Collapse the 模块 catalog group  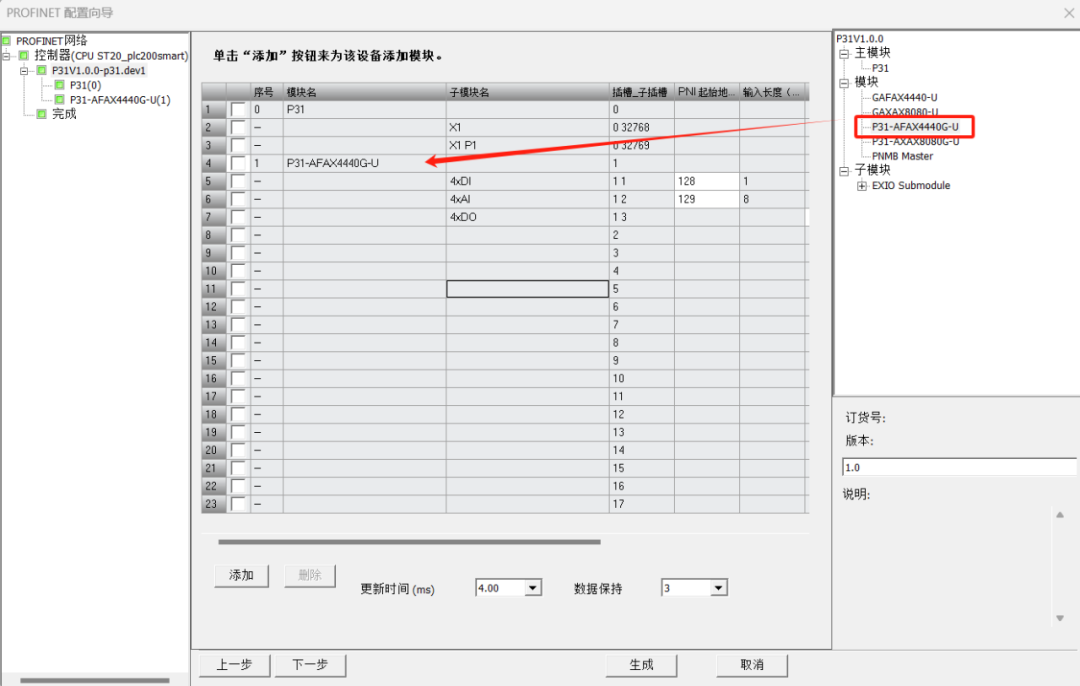844,83
